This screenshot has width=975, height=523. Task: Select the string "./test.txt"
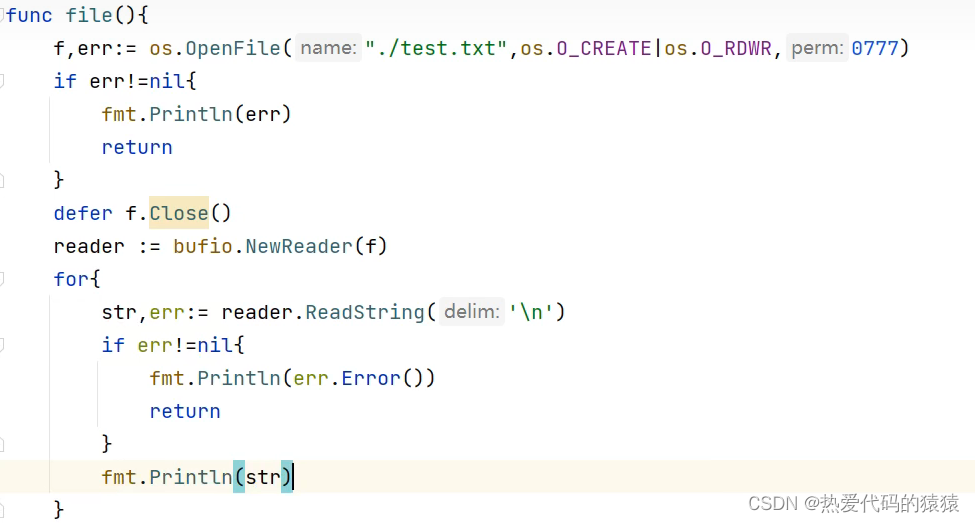[x=436, y=48]
